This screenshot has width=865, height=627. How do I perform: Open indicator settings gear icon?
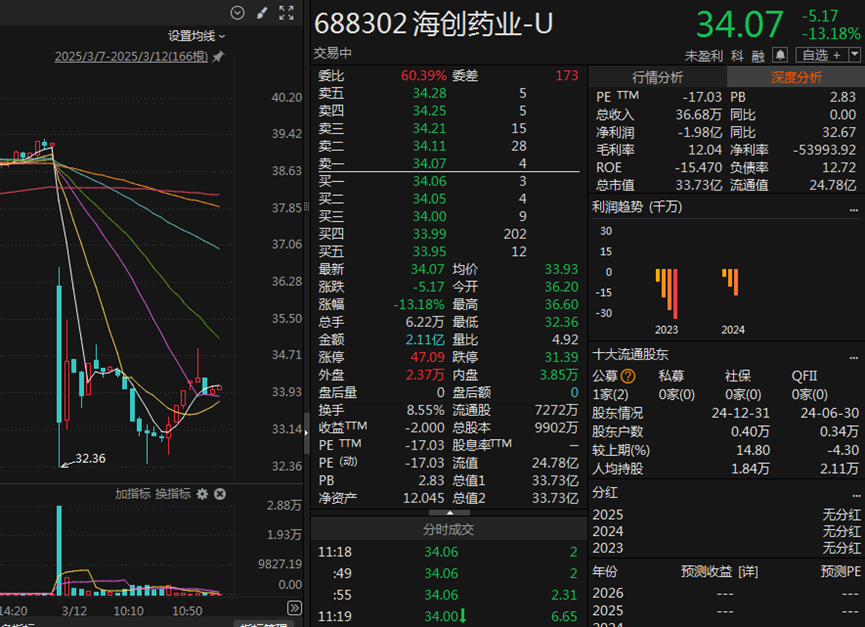coord(202,494)
